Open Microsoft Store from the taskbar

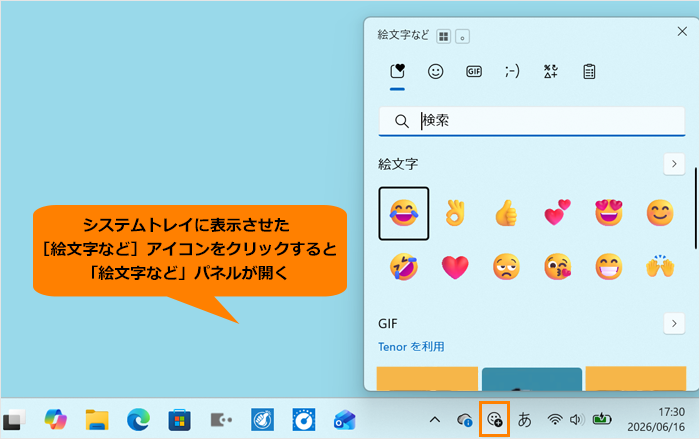pyautogui.click(x=179, y=420)
